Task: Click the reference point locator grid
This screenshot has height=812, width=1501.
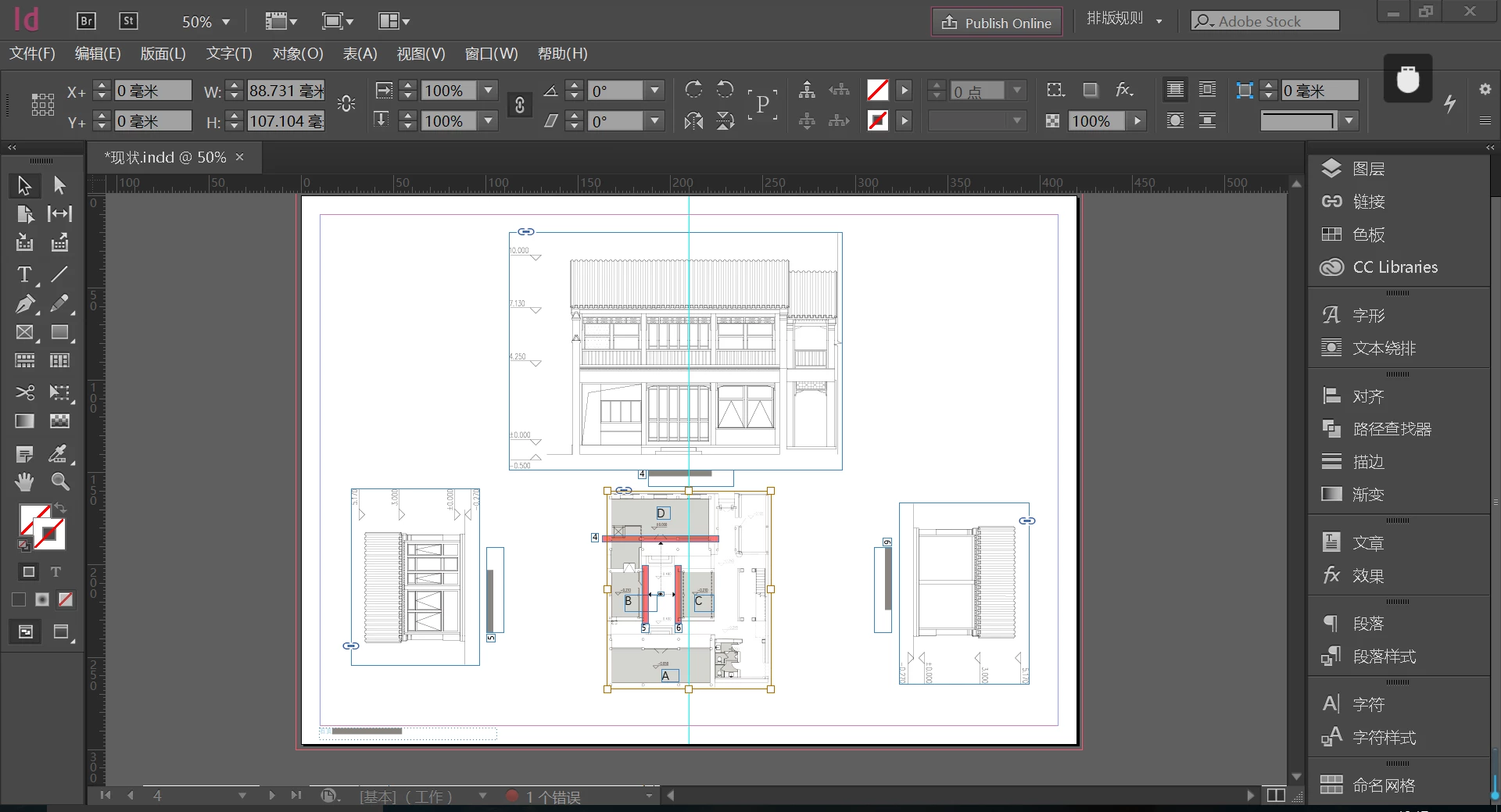Action: pyautogui.click(x=43, y=105)
